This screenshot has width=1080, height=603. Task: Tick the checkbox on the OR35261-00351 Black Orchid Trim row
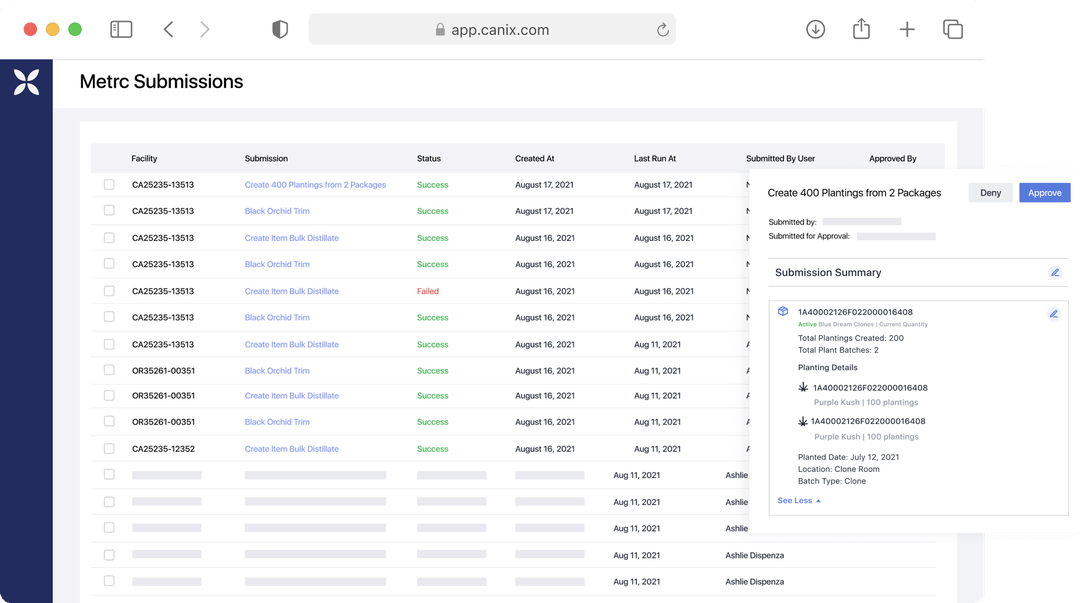[109, 370]
